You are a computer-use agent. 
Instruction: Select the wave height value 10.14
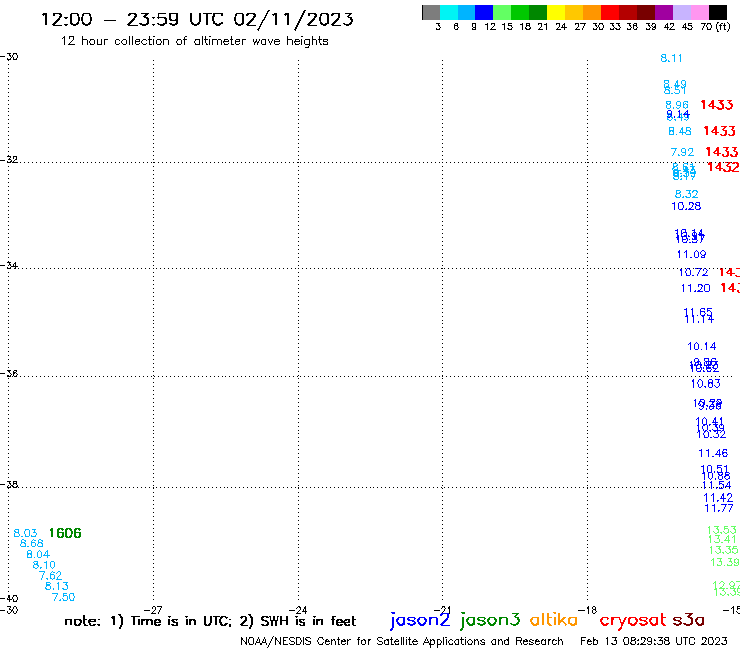click(x=702, y=346)
